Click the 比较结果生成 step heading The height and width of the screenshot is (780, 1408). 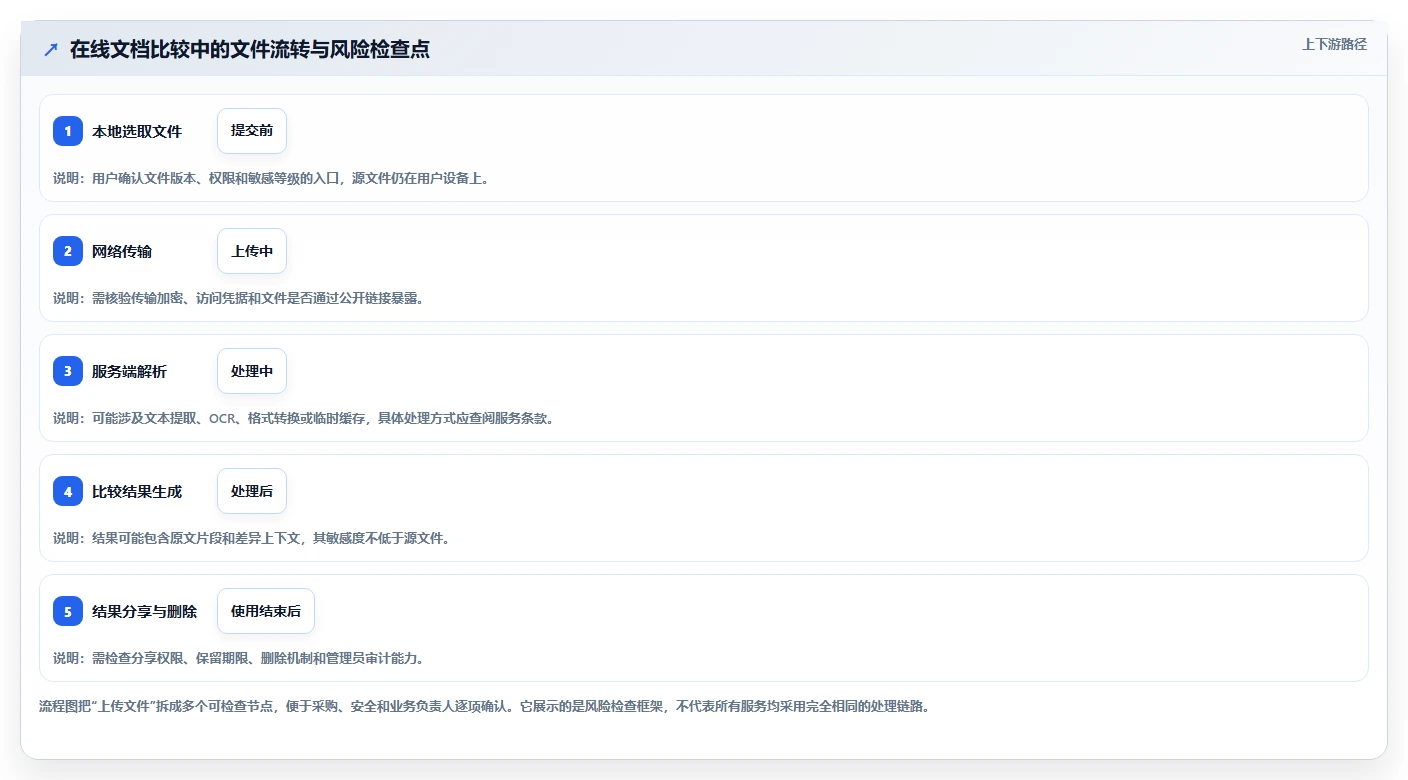click(137, 491)
